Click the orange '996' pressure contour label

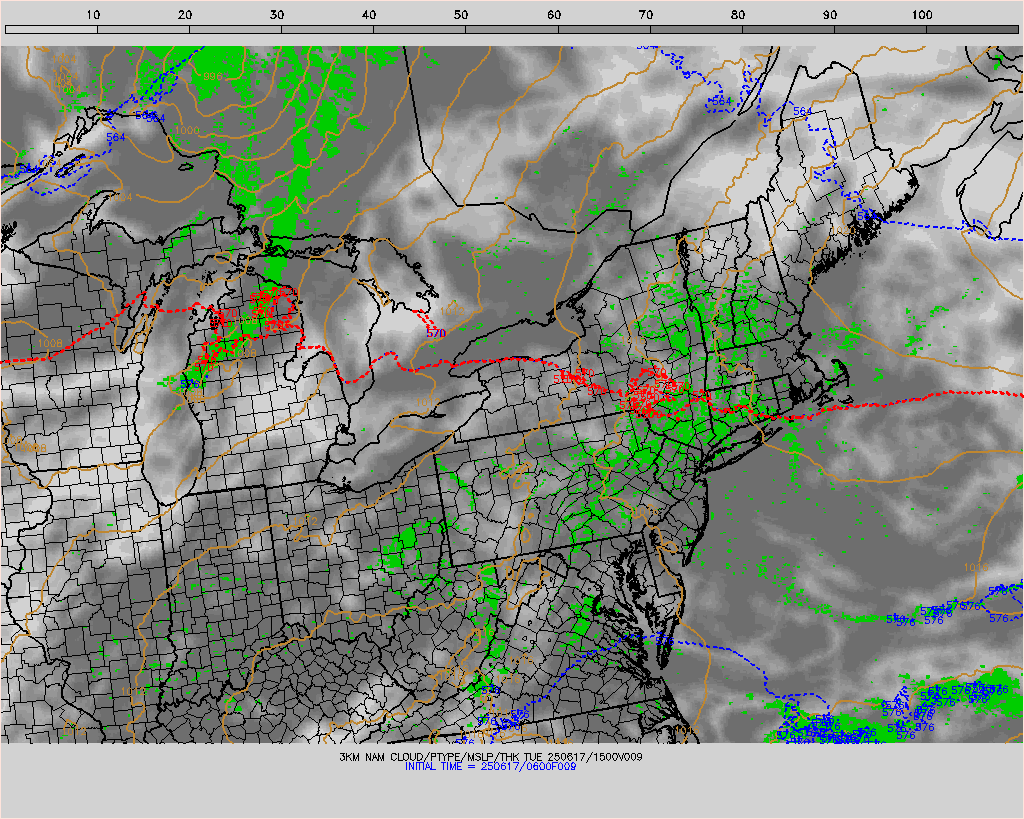(x=212, y=76)
